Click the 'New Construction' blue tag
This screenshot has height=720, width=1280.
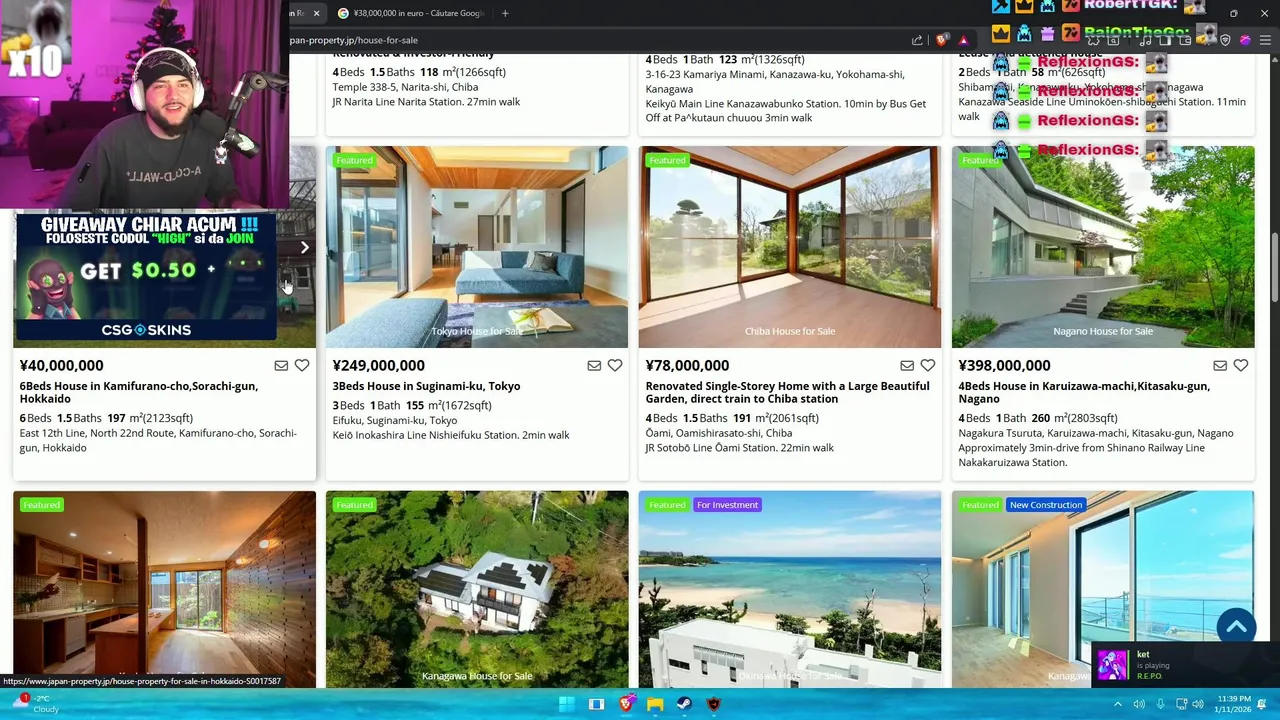[1045, 505]
